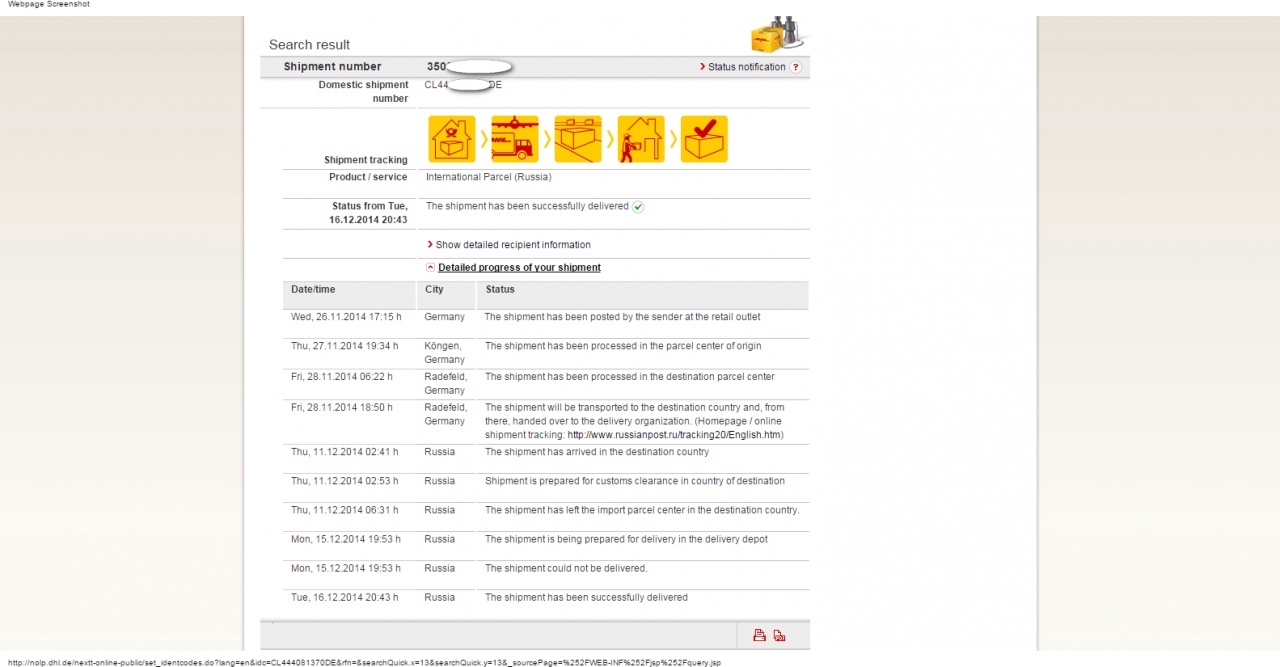Click the Status column header
The image size is (1280, 667).
coord(500,290)
